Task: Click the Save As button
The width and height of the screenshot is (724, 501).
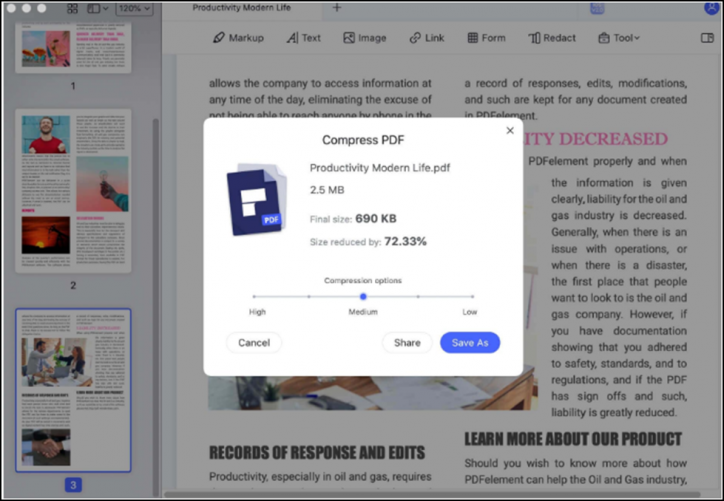Action: (x=470, y=343)
